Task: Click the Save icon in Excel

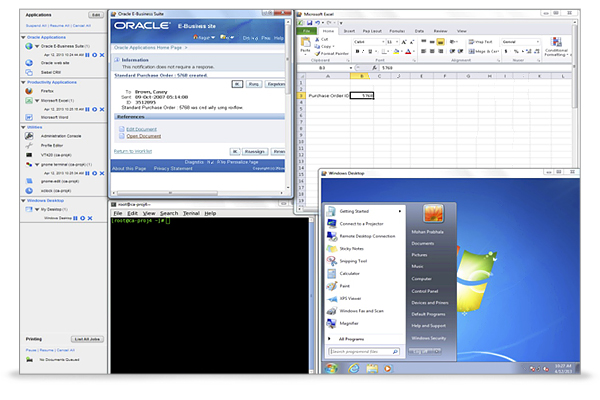Action: 310,23
